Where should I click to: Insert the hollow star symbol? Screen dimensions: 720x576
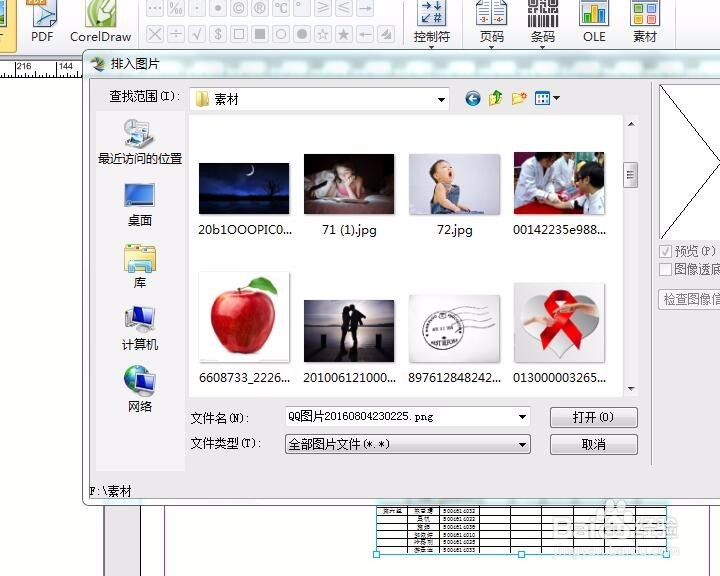(x=323, y=34)
